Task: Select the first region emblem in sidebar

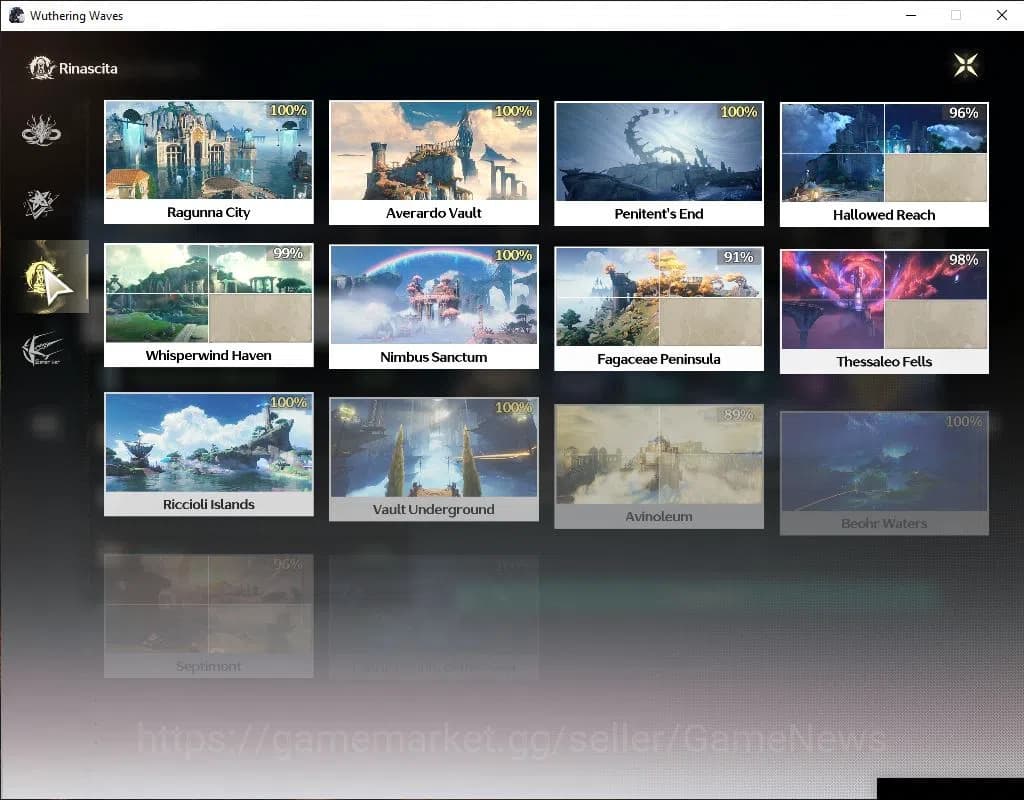Action: tap(41, 130)
